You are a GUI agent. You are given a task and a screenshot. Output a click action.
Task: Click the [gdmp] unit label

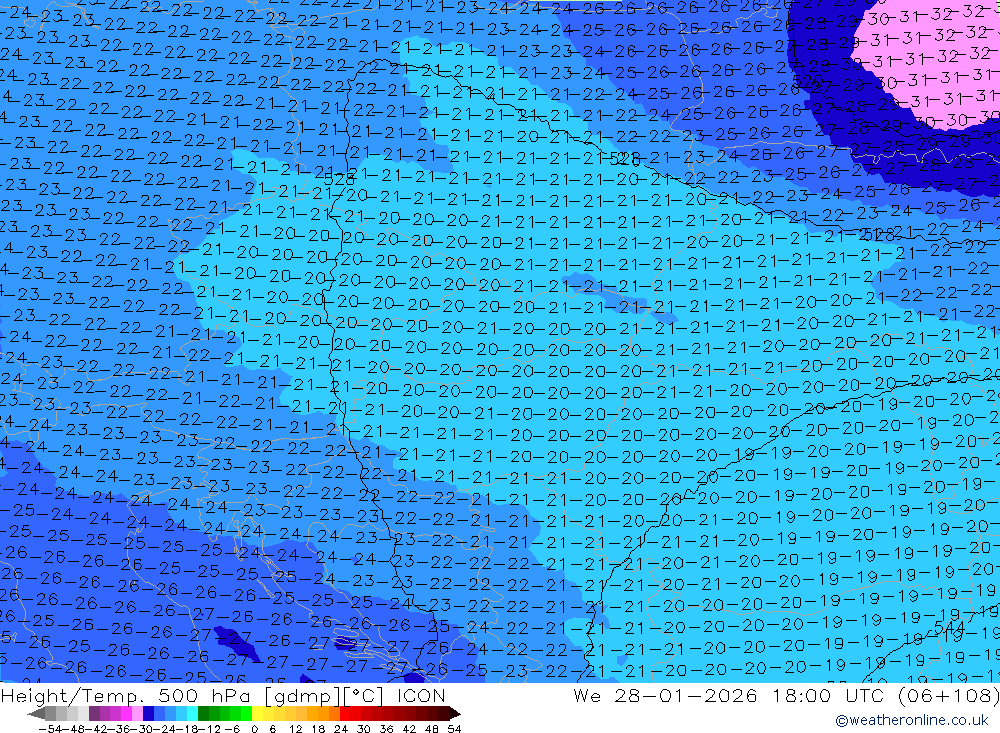coord(304,696)
